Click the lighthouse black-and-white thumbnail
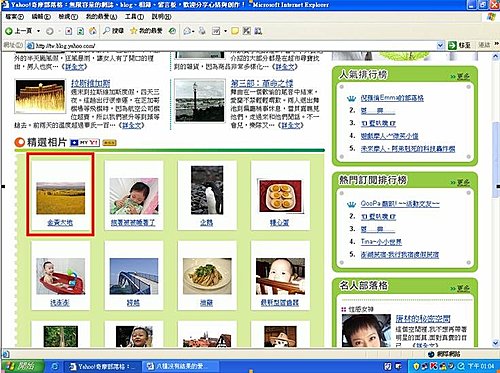 click(x=200, y=101)
